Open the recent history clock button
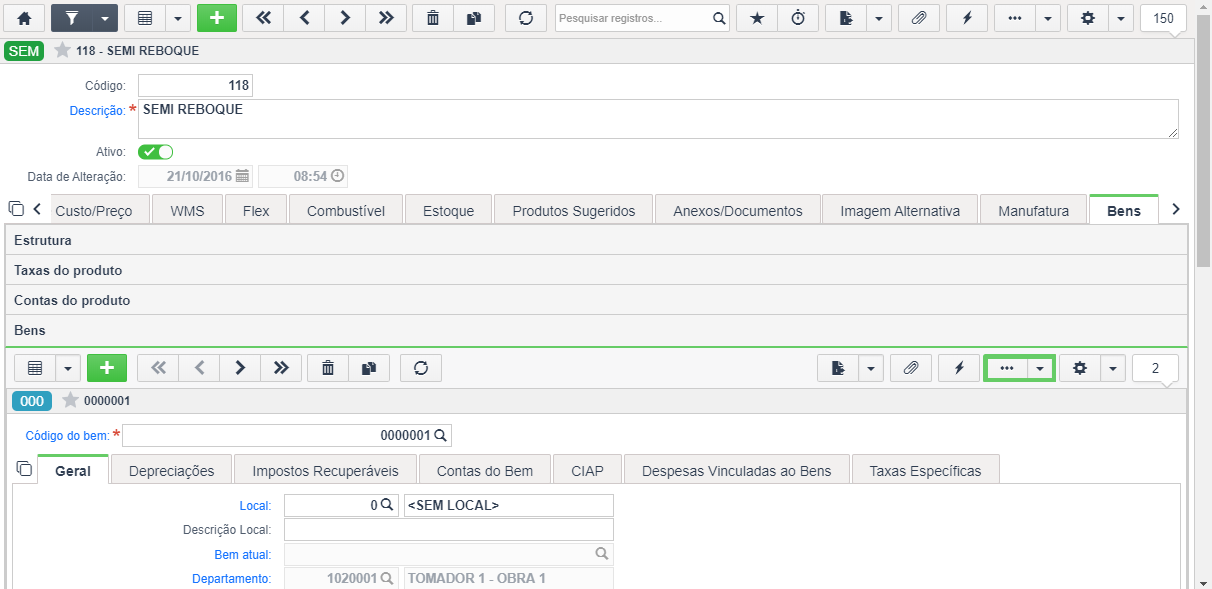Viewport: 1212px width, 589px height. [x=797, y=18]
